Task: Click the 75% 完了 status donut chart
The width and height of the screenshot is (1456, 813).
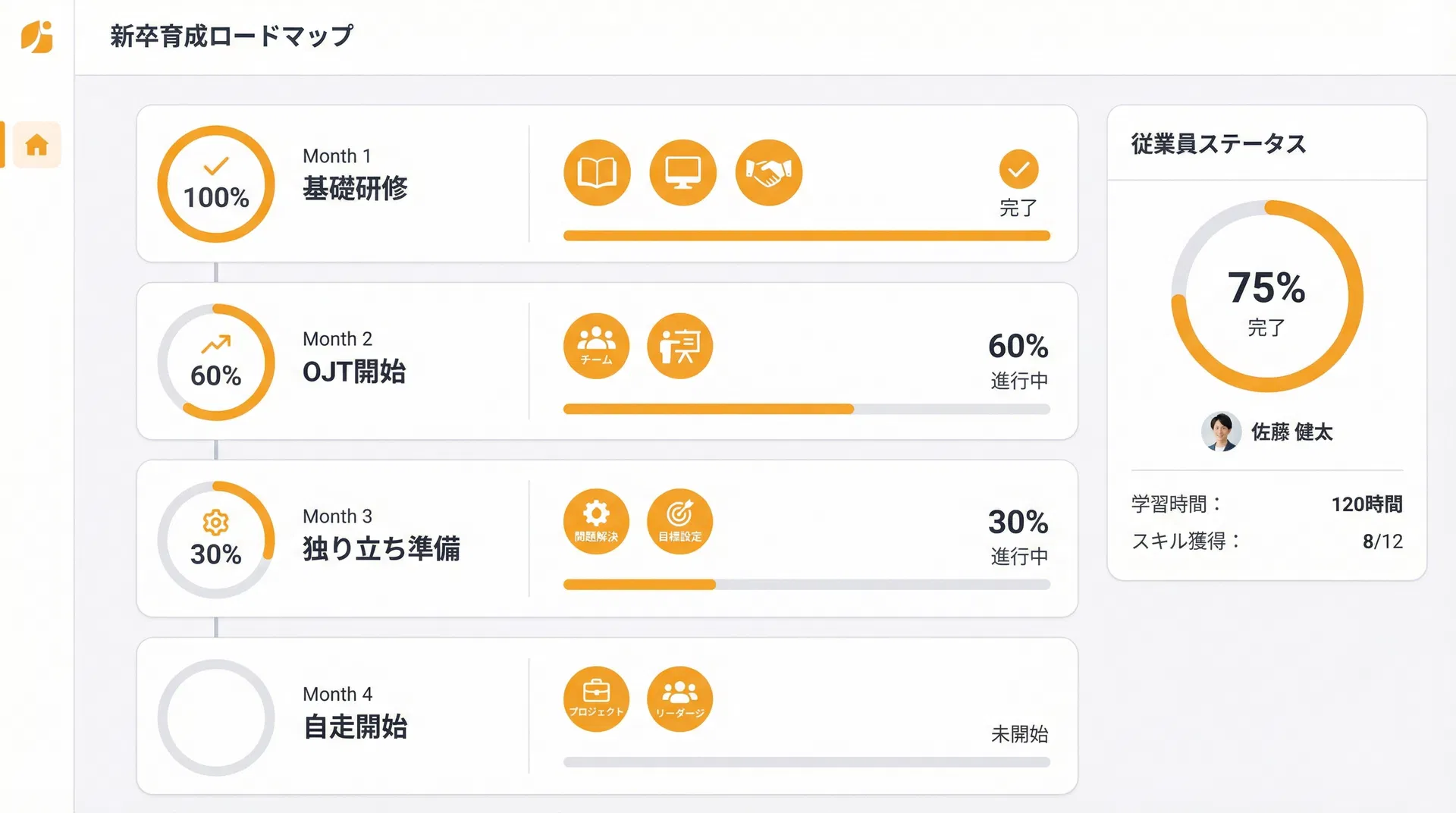Action: click(x=1266, y=296)
